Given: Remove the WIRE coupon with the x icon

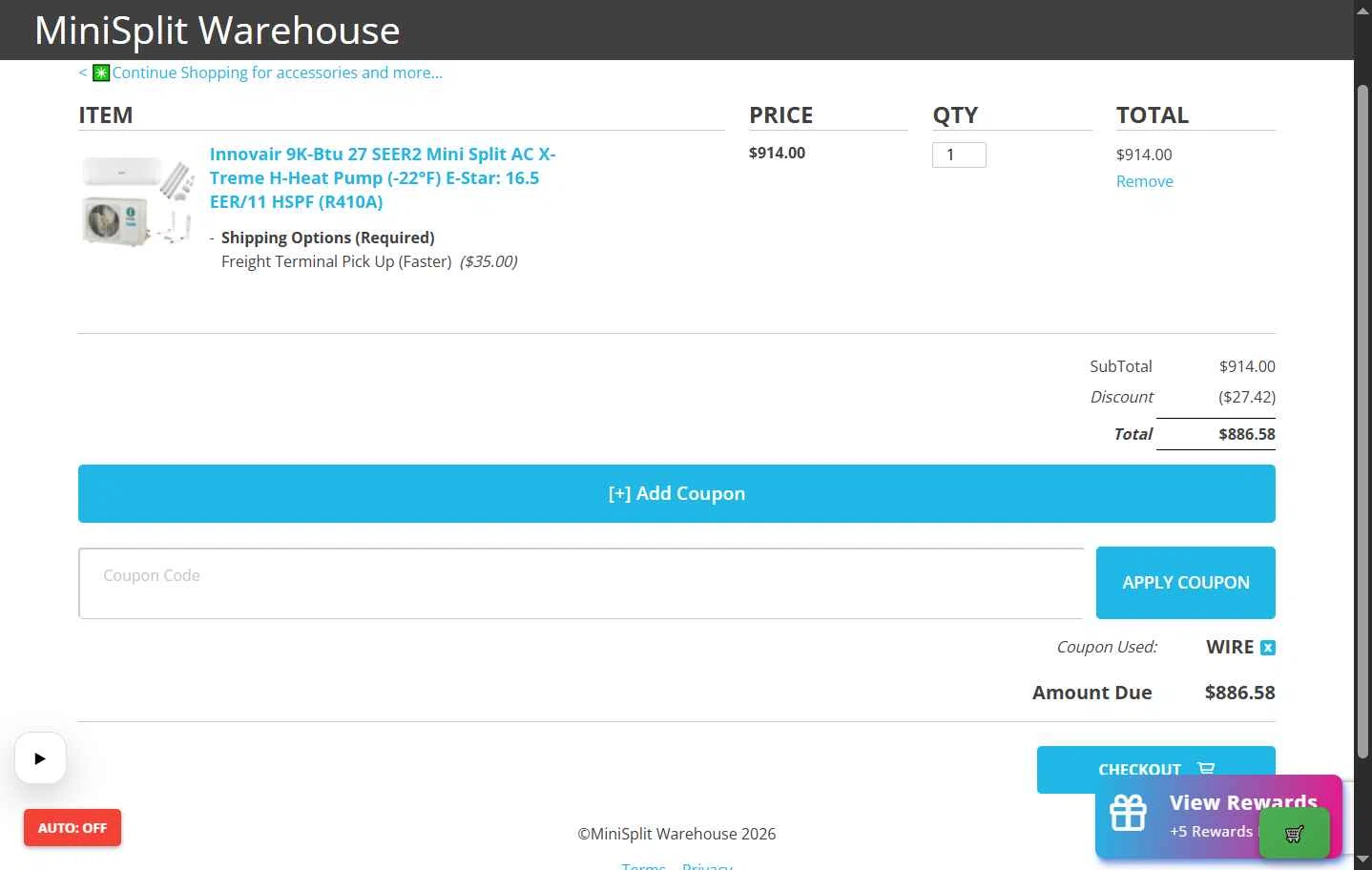Looking at the screenshot, I should 1267,648.
